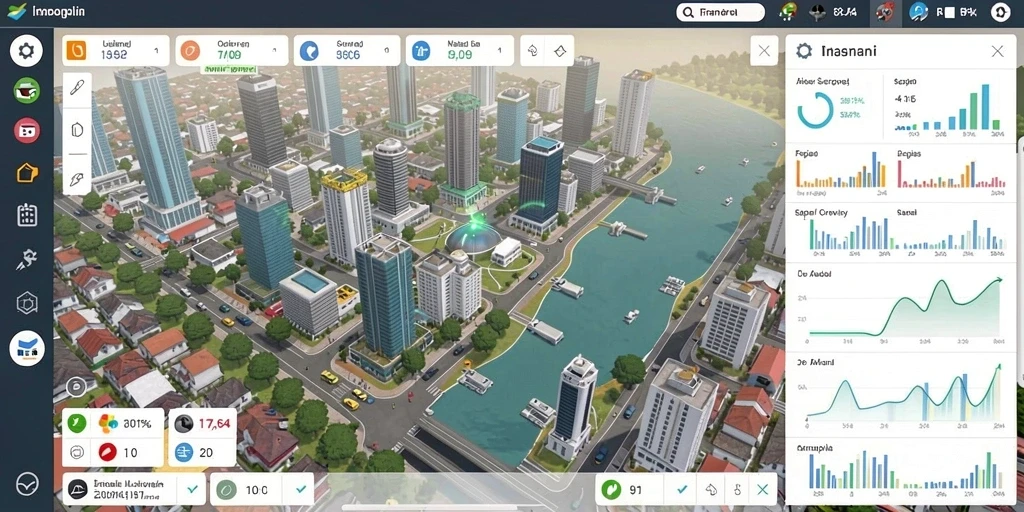The image size is (1024, 512).
Task: Click the diamond icon in top card
Action: tap(560, 50)
